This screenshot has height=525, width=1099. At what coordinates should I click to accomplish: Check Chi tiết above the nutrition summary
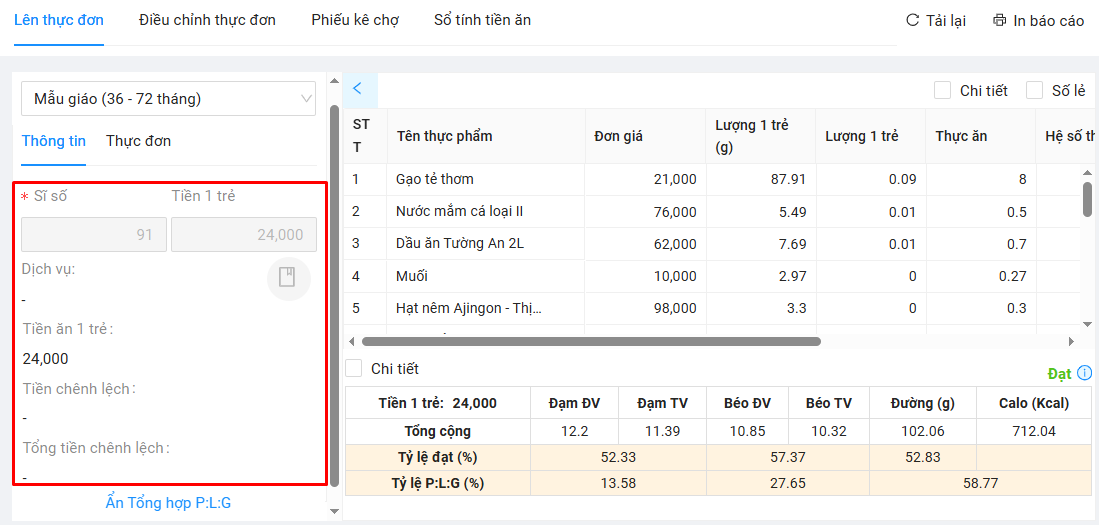(354, 369)
